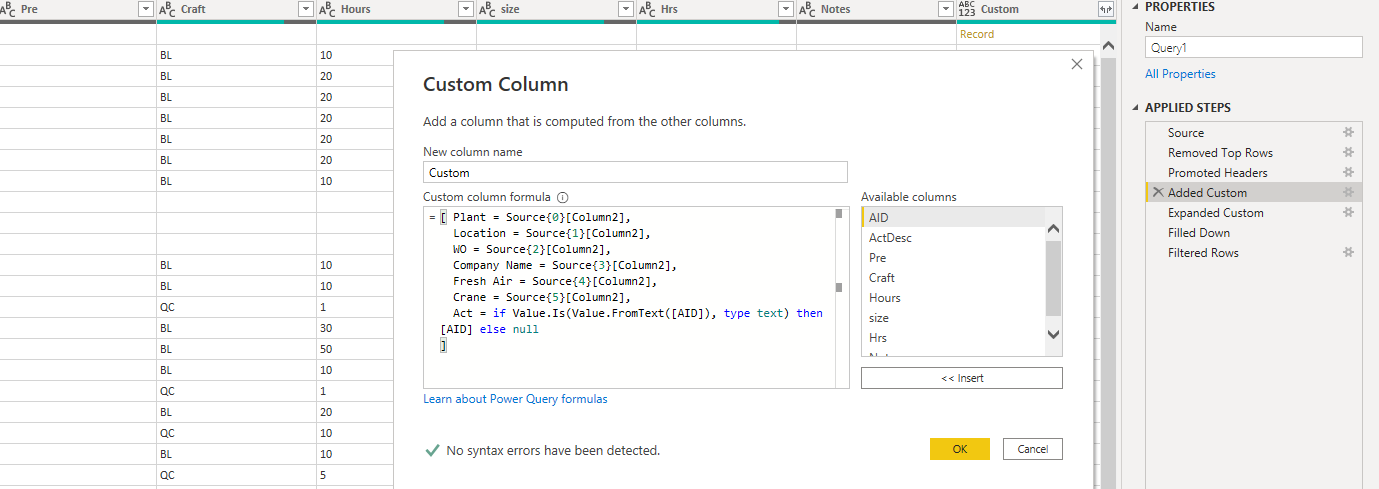Open the Pre column filter dropdown

click(145, 9)
